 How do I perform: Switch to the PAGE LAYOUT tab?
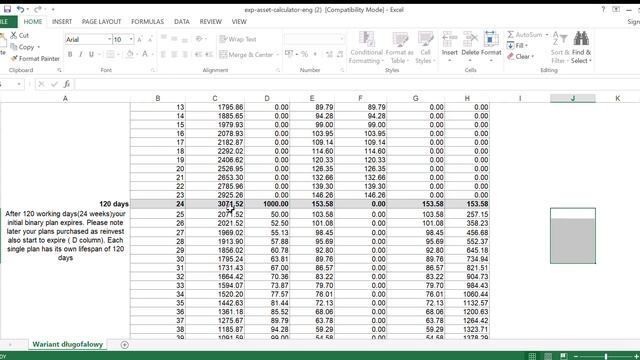point(101,22)
